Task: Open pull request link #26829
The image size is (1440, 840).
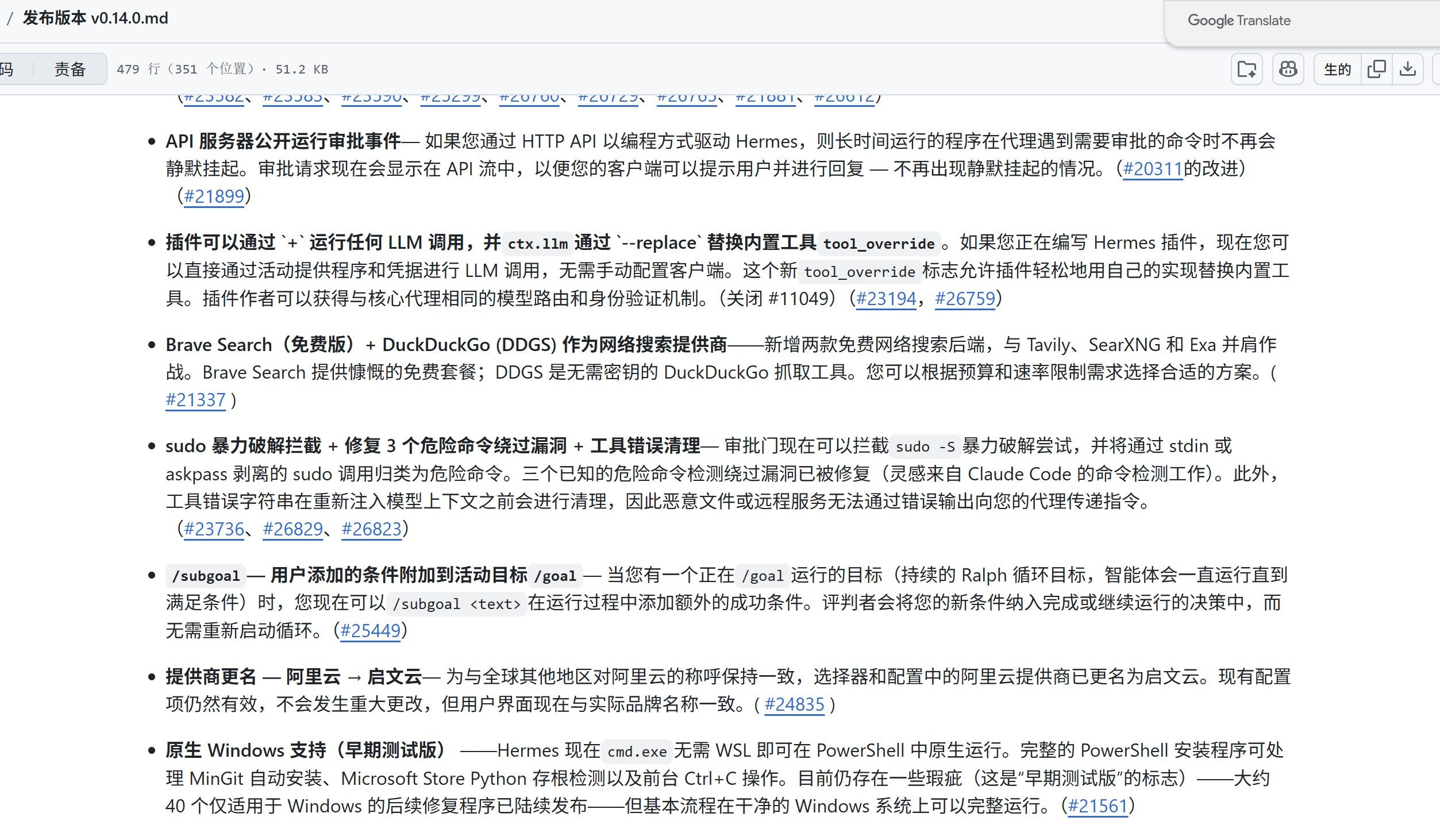Action: pos(293,529)
